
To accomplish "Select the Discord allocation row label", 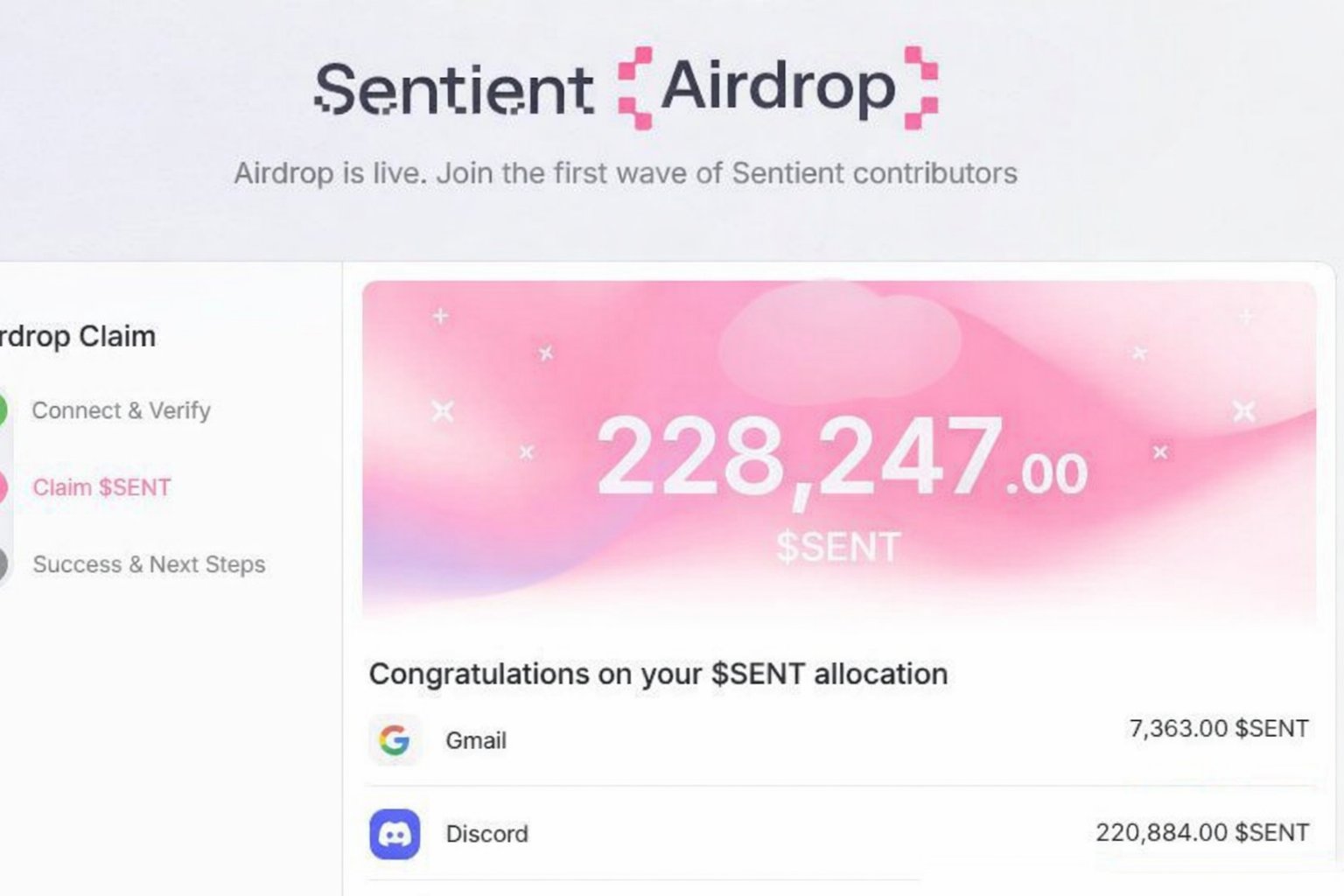I will click(x=486, y=834).
